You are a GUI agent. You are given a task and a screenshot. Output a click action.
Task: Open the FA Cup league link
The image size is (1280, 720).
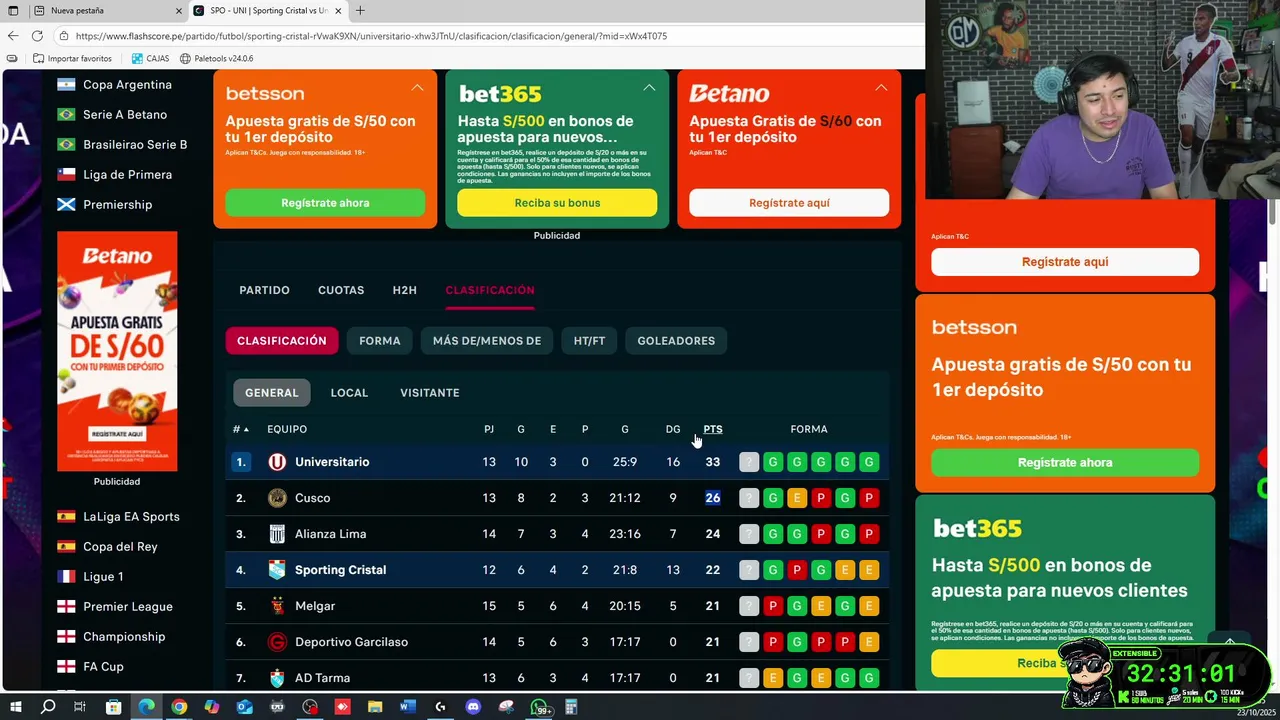[x=103, y=667]
